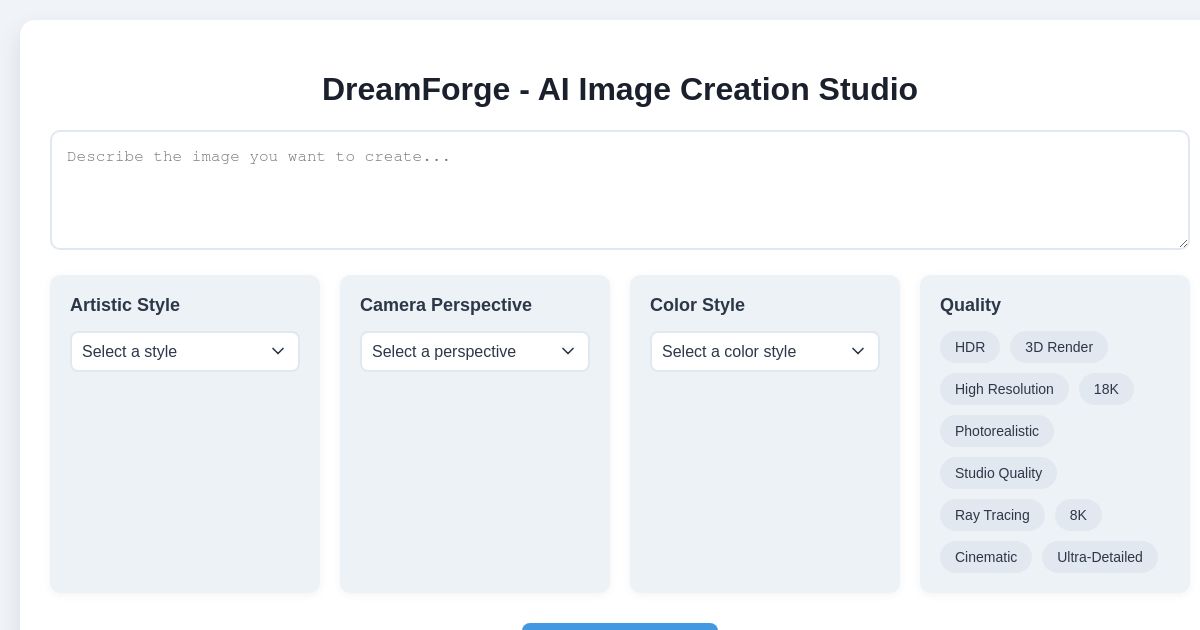Toggle the Ray Tracing quality option
Viewport: 1200px width, 630px height.
[x=991, y=515]
